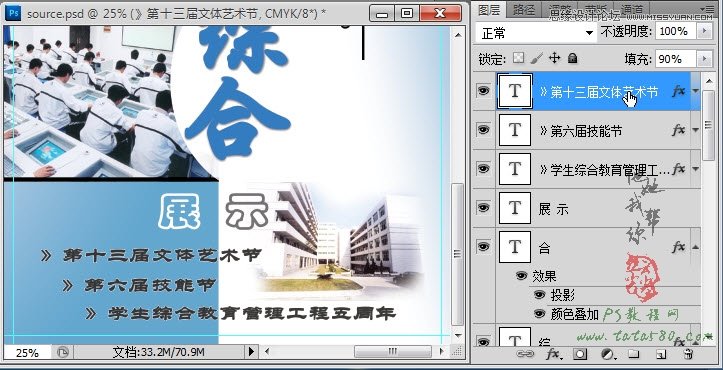
Task: Select T thumbnail of 第六届技能节 layer
Action: (515, 131)
